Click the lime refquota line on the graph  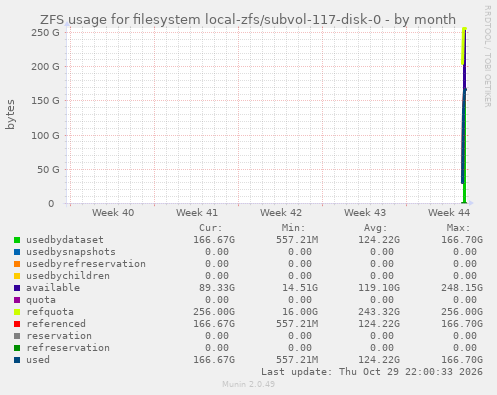[x=463, y=47]
